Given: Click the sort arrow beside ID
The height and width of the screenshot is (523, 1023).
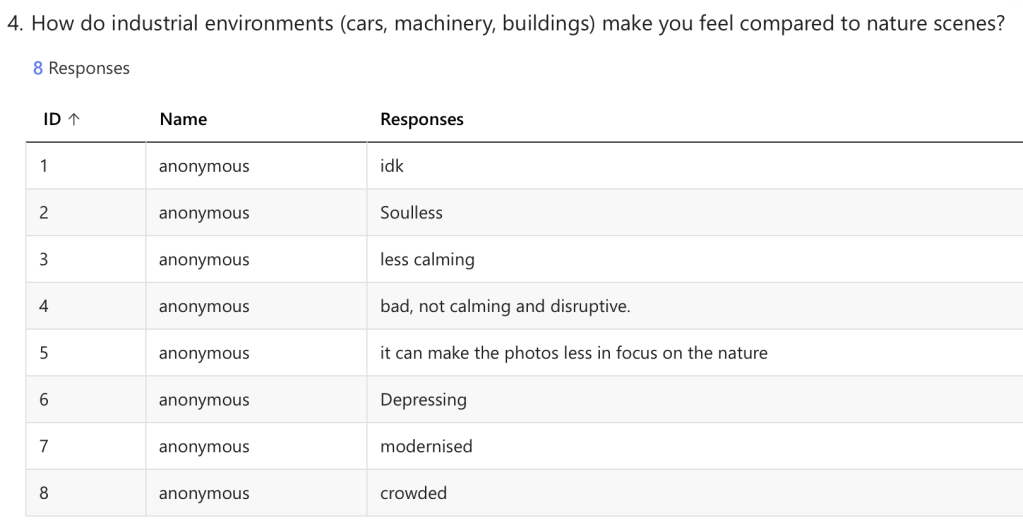Looking at the screenshot, I should 74,120.
